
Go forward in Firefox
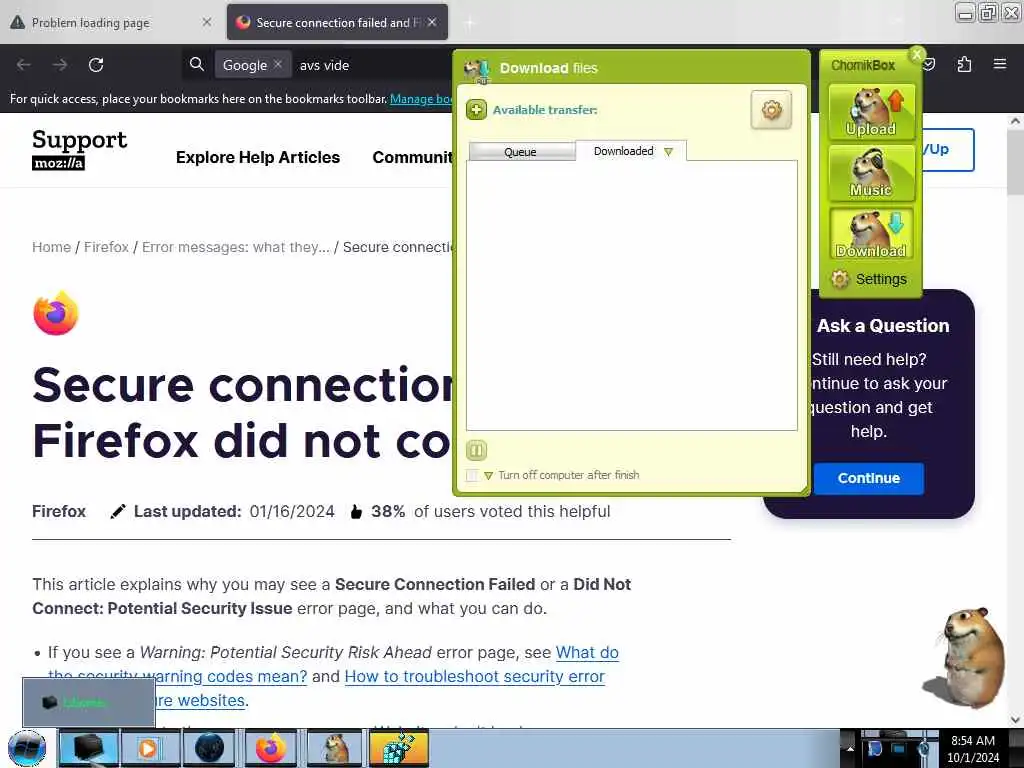pyautogui.click(x=60, y=65)
